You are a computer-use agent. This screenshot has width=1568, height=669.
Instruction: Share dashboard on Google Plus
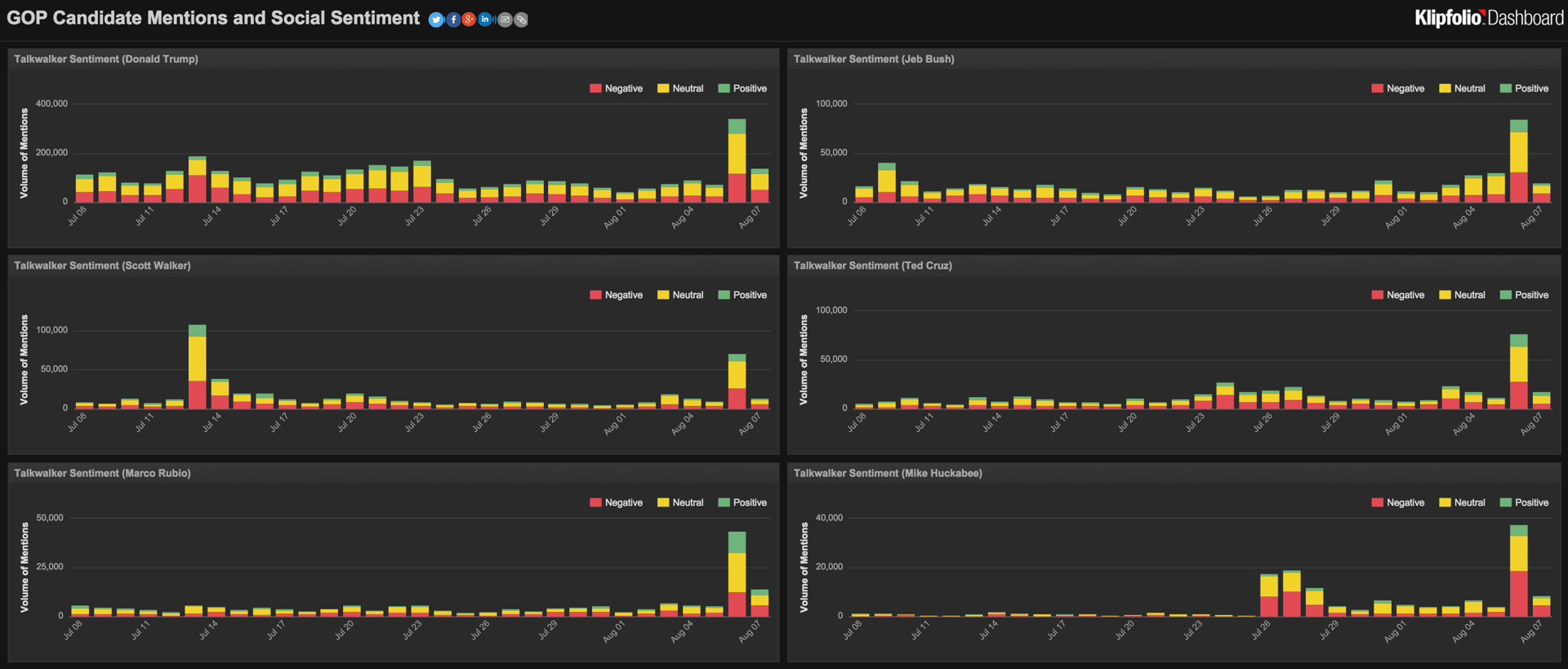pos(469,20)
